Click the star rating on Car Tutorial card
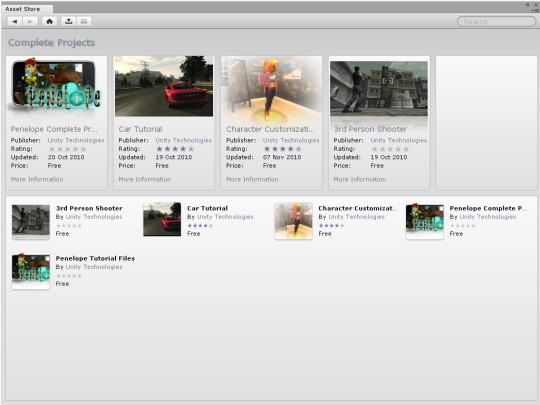 click(175, 149)
